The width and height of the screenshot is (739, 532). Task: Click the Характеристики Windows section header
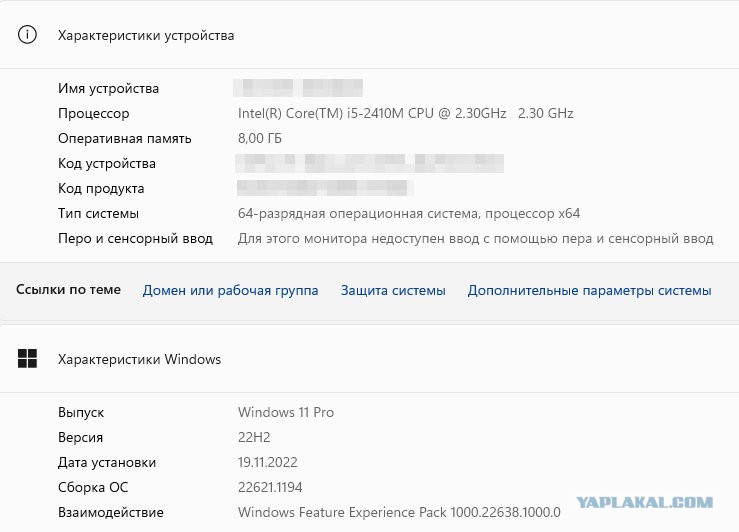(x=140, y=360)
